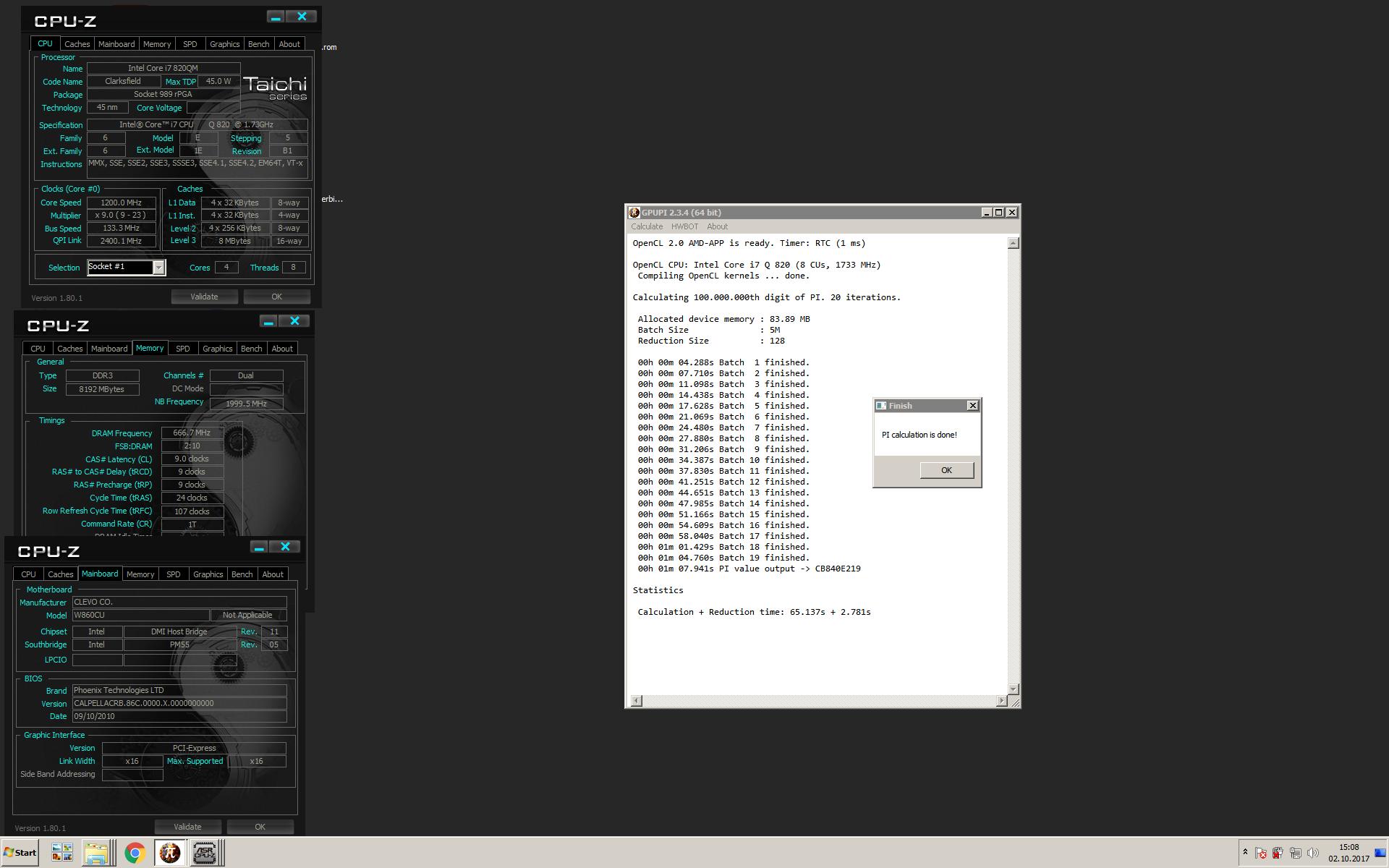
Task: Open Memory tab in bottom Mainboard CPU-Z window
Action: tap(140, 574)
